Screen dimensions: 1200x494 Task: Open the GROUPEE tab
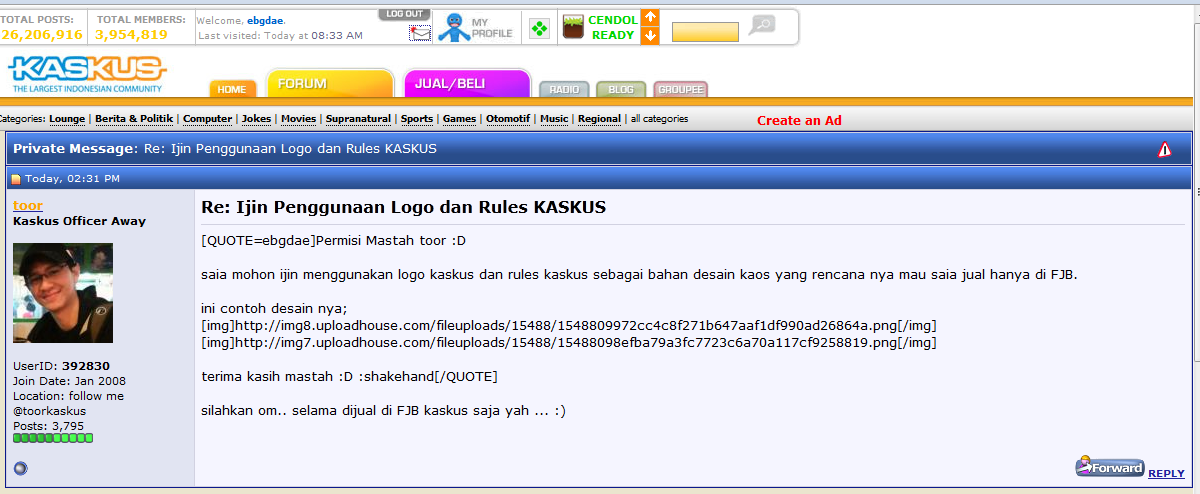tap(681, 89)
